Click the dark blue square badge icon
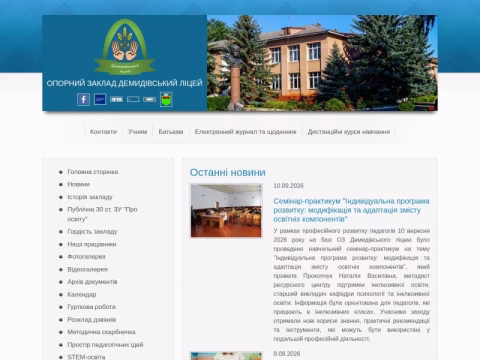480x360 pixels. point(100,99)
